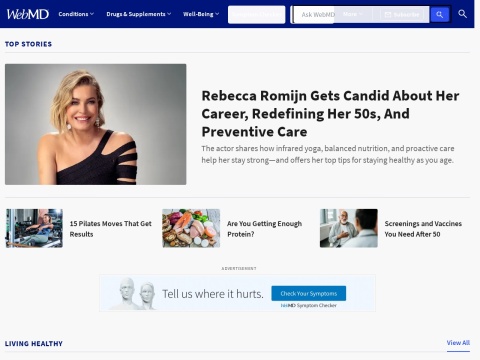The width and height of the screenshot is (480, 360).
Task: Click the blue search submit button
Action: (x=440, y=15)
